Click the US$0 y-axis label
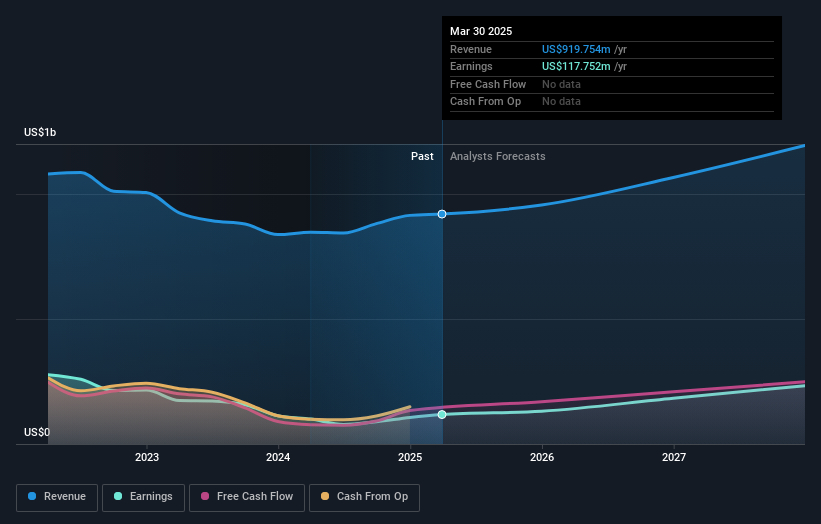The image size is (821, 524). click(x=37, y=432)
